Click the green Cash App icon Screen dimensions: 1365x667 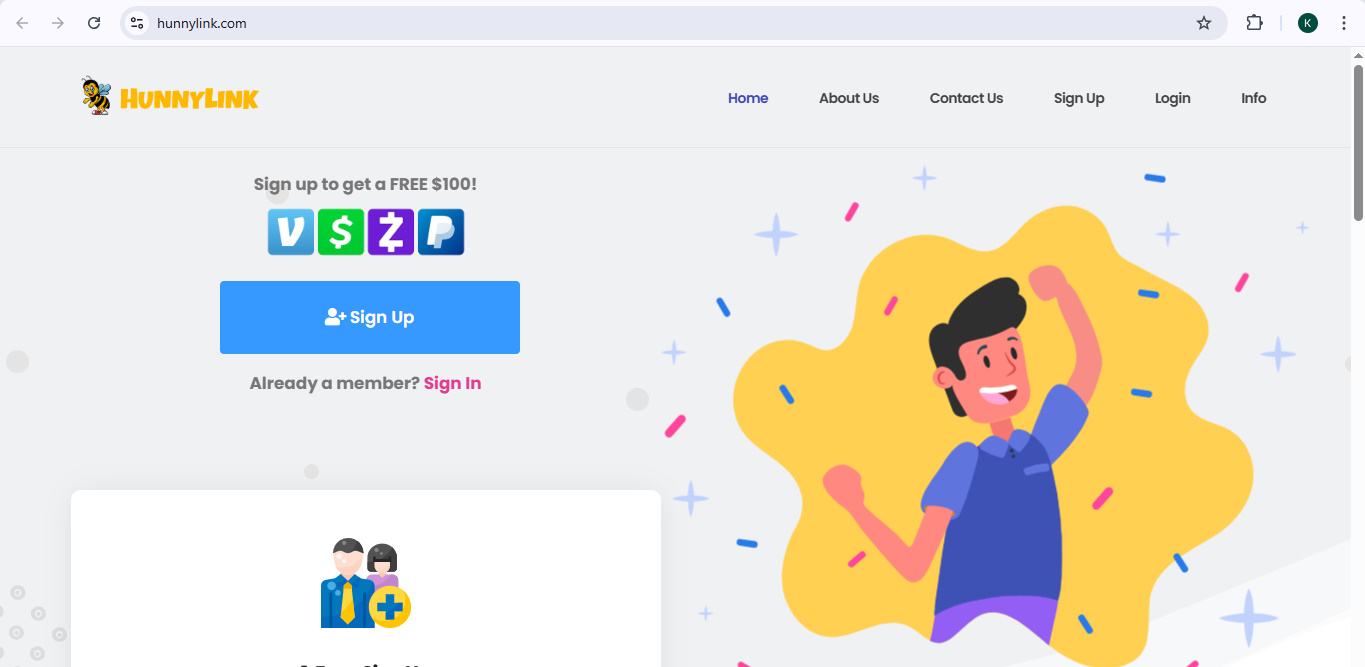tap(341, 232)
